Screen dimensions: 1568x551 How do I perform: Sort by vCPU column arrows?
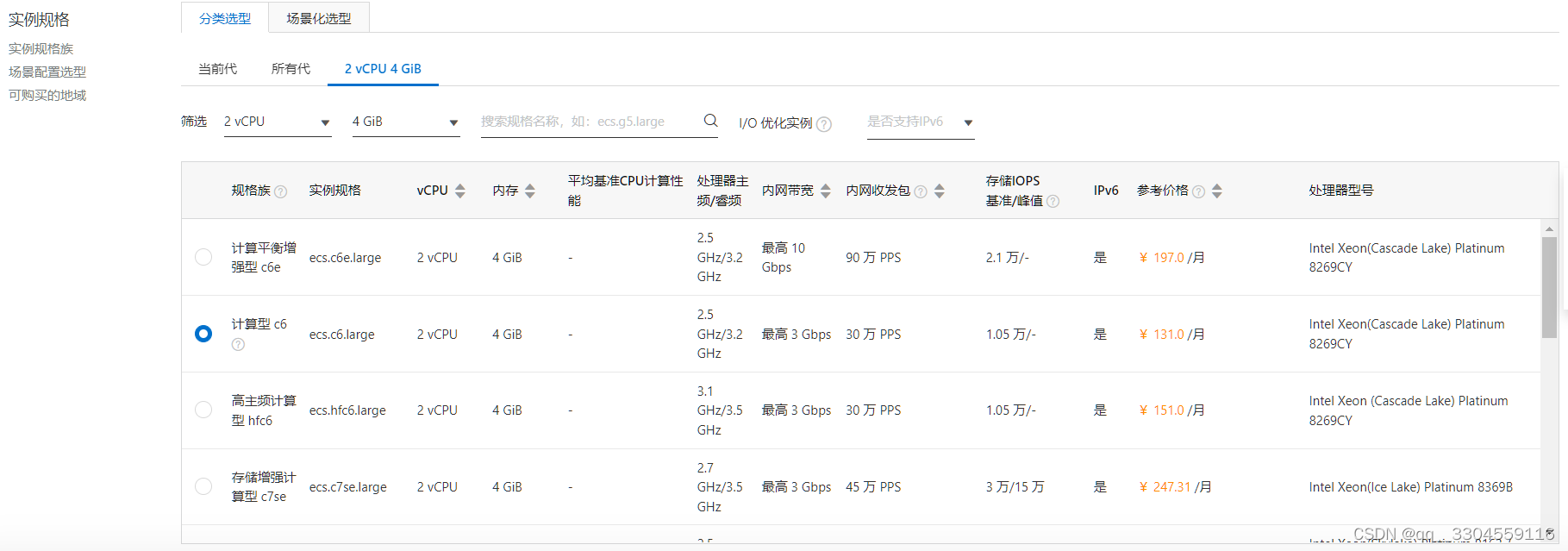(x=460, y=191)
